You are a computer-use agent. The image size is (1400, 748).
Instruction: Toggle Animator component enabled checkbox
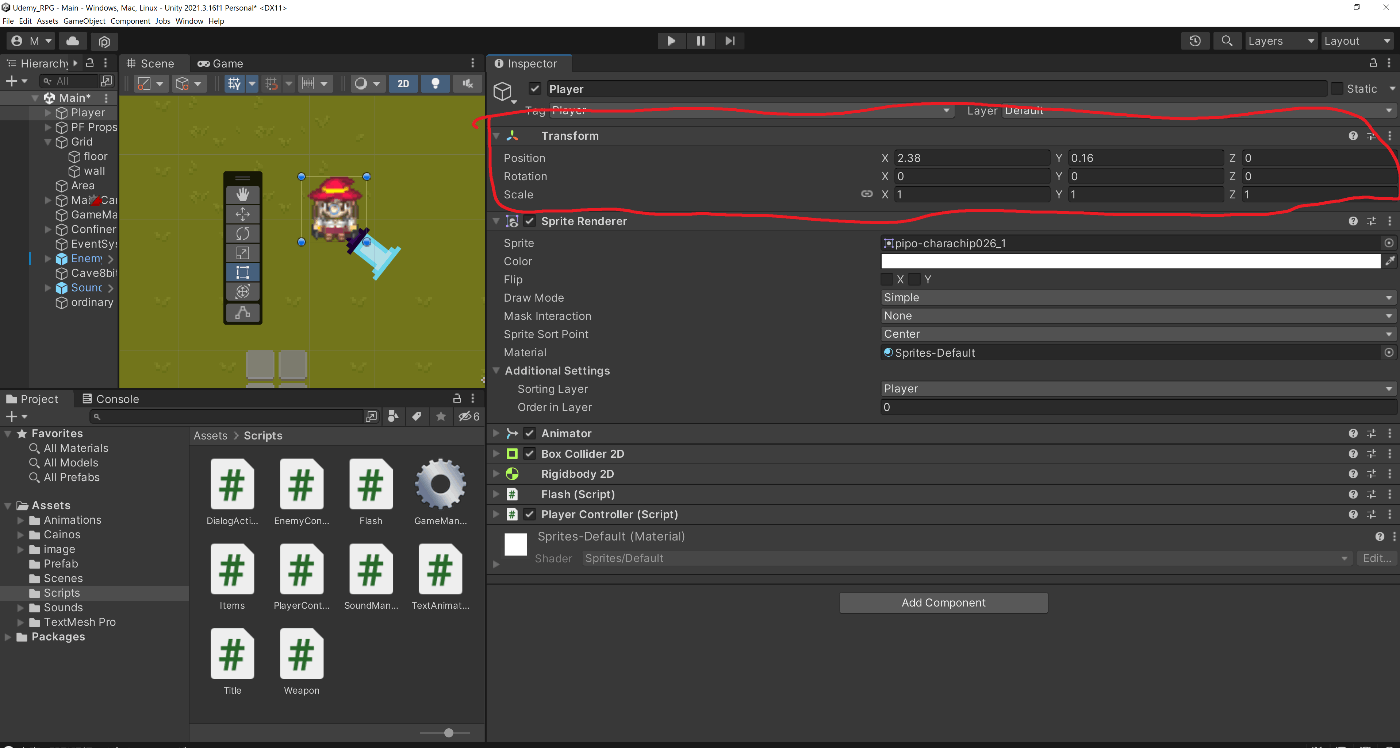[x=530, y=433]
